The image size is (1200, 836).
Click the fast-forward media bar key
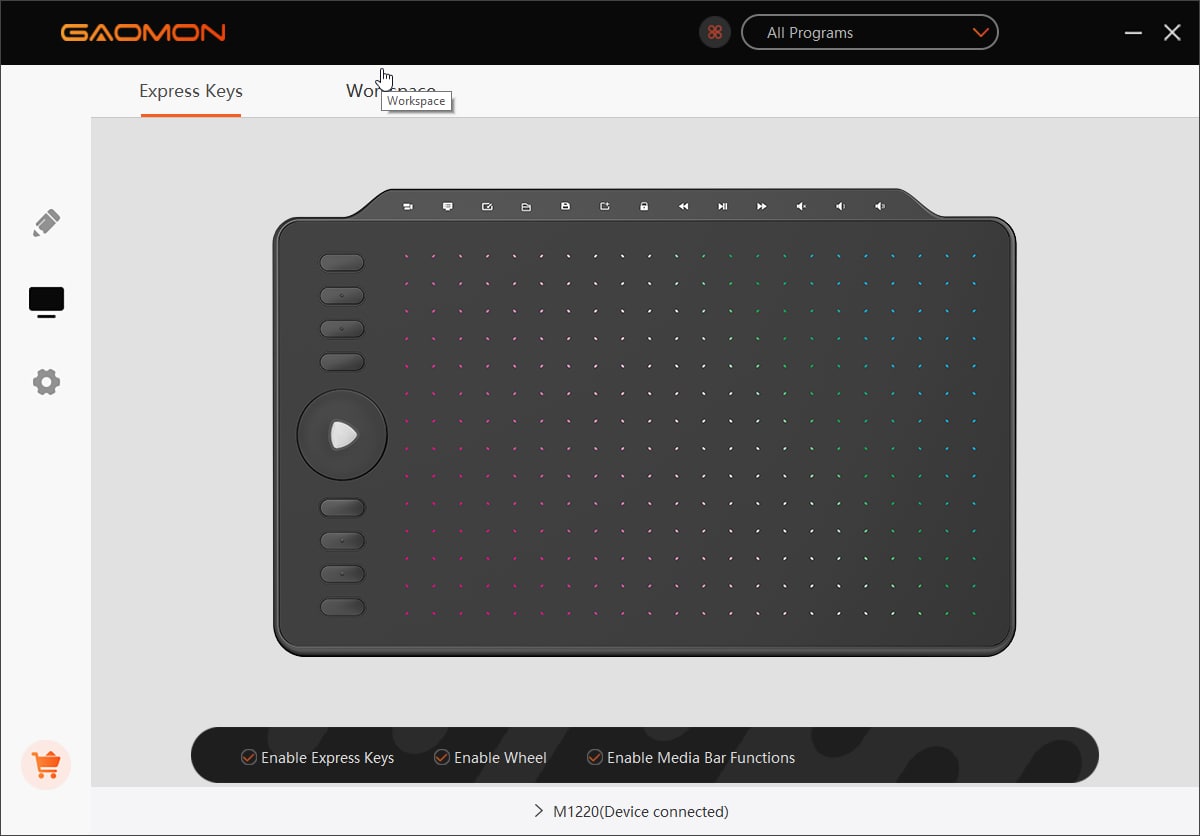tap(762, 206)
